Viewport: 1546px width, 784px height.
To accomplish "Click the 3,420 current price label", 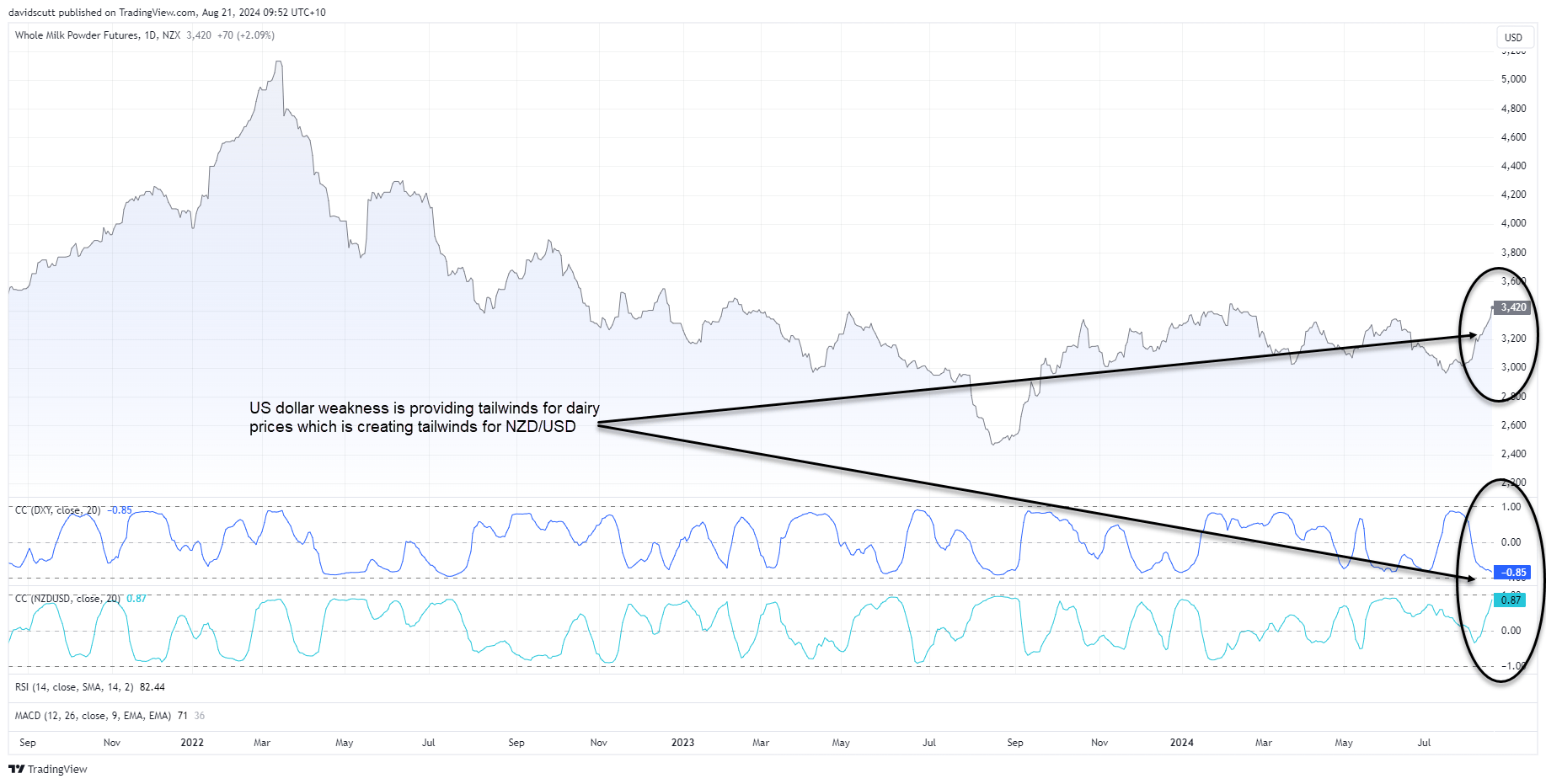I will (x=1512, y=307).
